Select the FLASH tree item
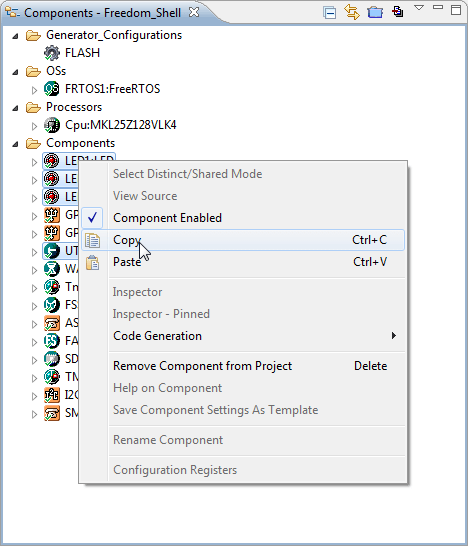The width and height of the screenshot is (468, 546). pyautogui.click(x=83, y=53)
